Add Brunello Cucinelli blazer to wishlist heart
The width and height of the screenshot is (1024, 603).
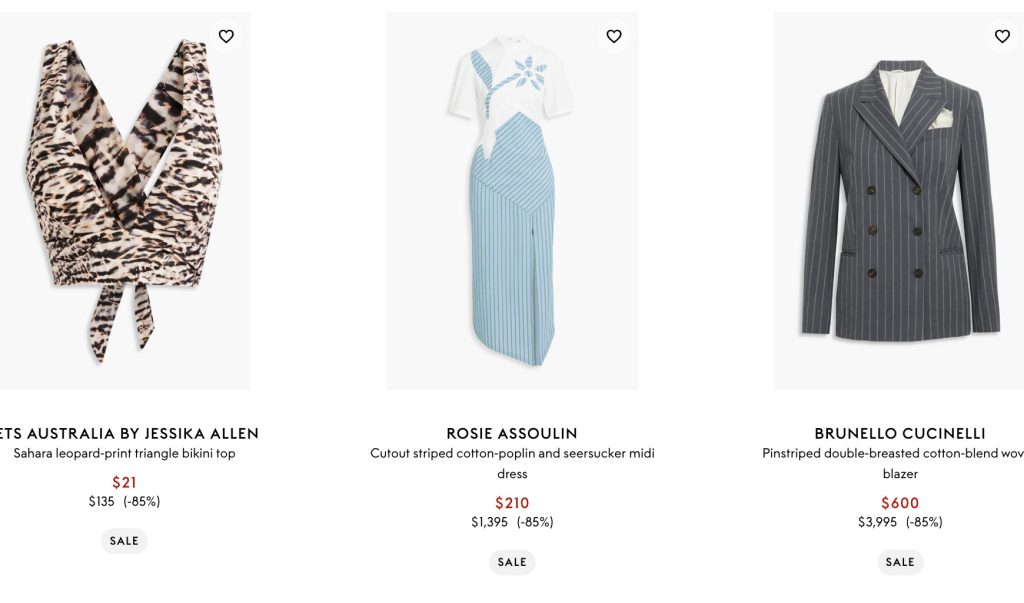click(x=1002, y=36)
